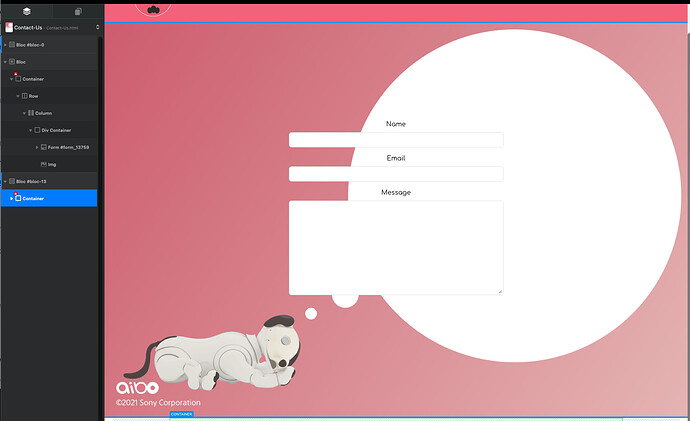Open the Contact-Us page selector dropdown
This screenshot has height=421, width=690.
98,27
